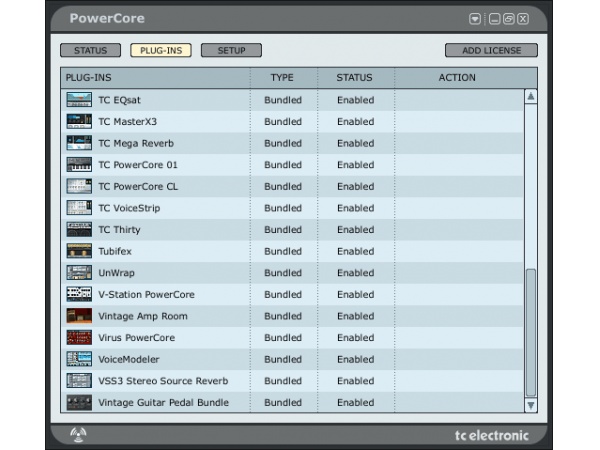Select the VoiceModeler name
The width and height of the screenshot is (600, 450).
[129, 359]
